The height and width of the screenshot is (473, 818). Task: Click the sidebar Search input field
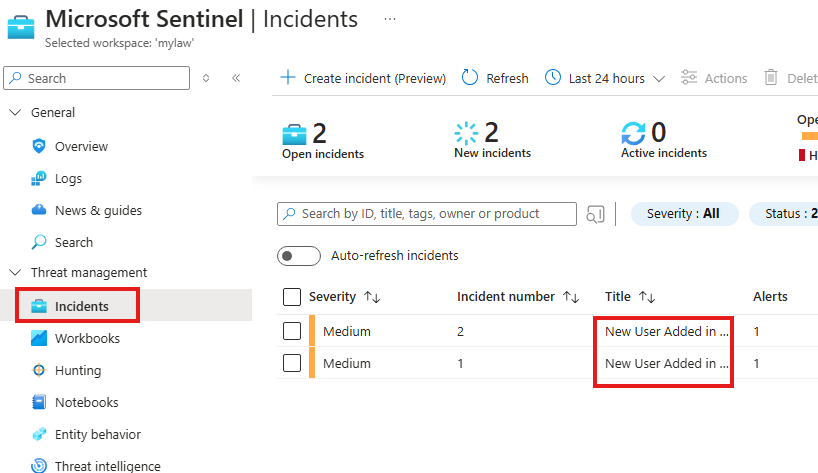(x=97, y=78)
